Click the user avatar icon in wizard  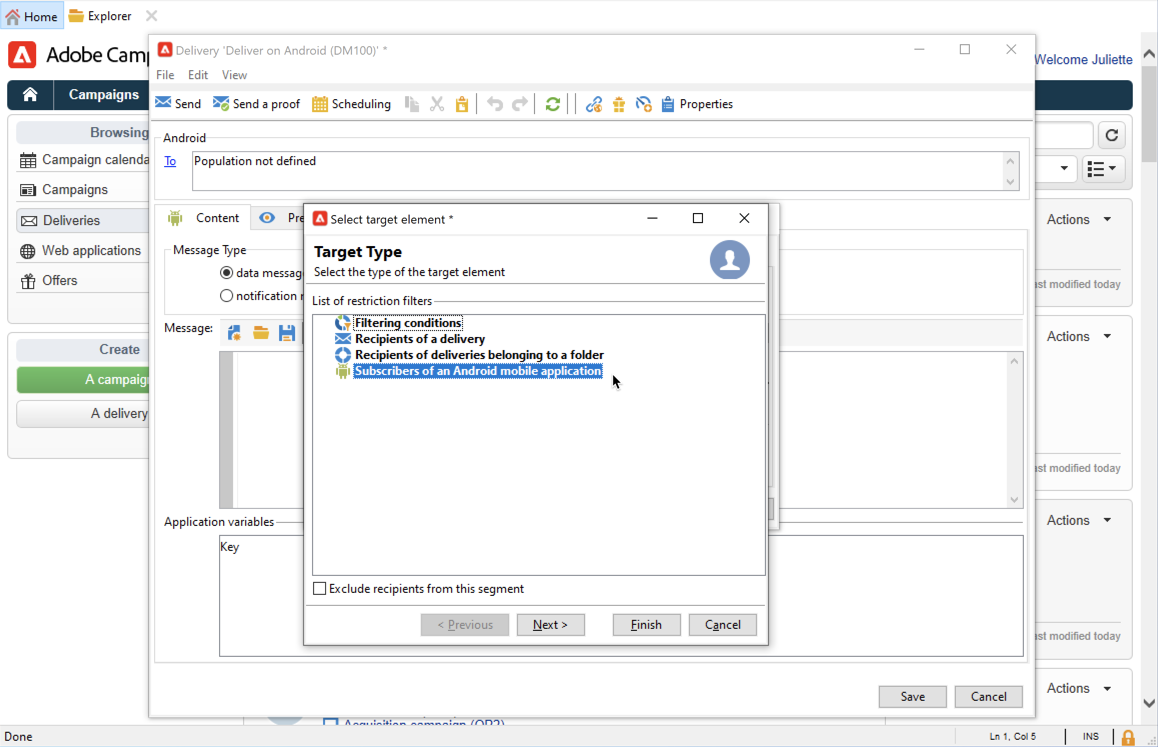click(x=730, y=259)
